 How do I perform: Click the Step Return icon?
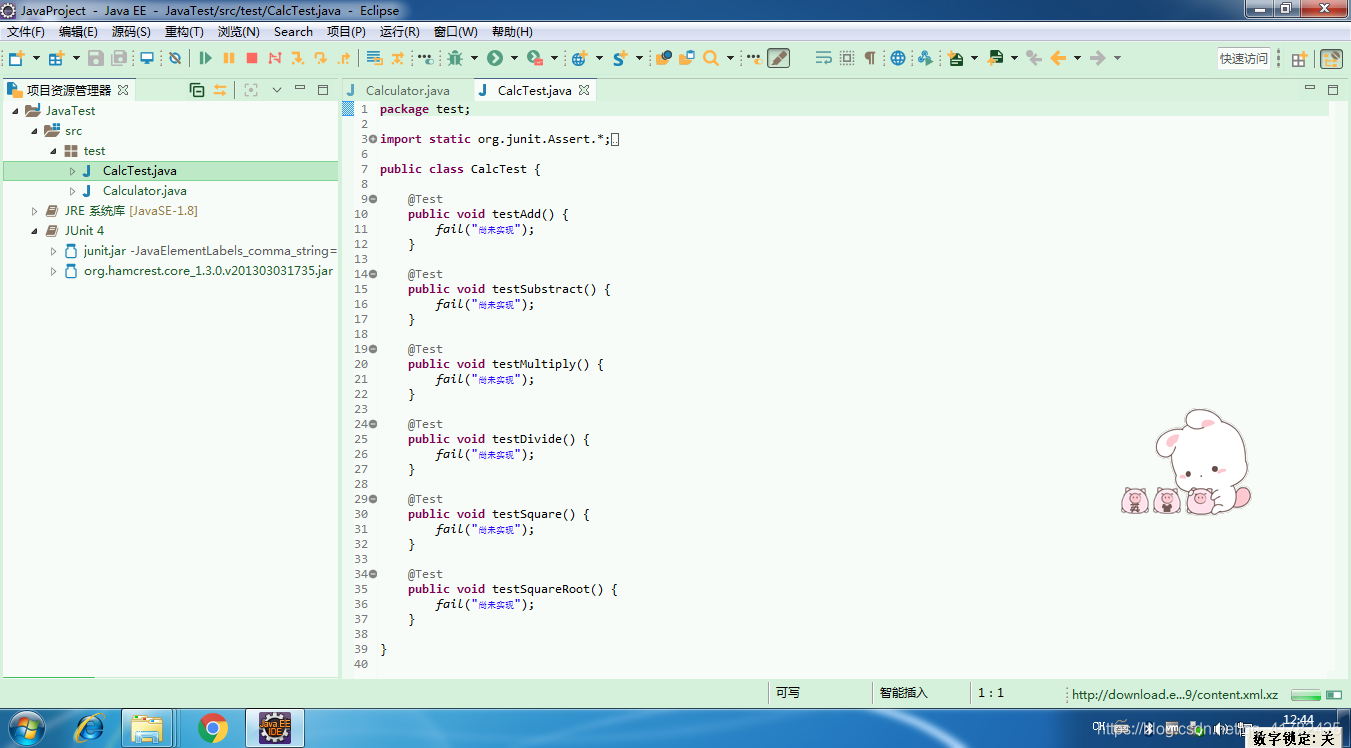point(344,58)
